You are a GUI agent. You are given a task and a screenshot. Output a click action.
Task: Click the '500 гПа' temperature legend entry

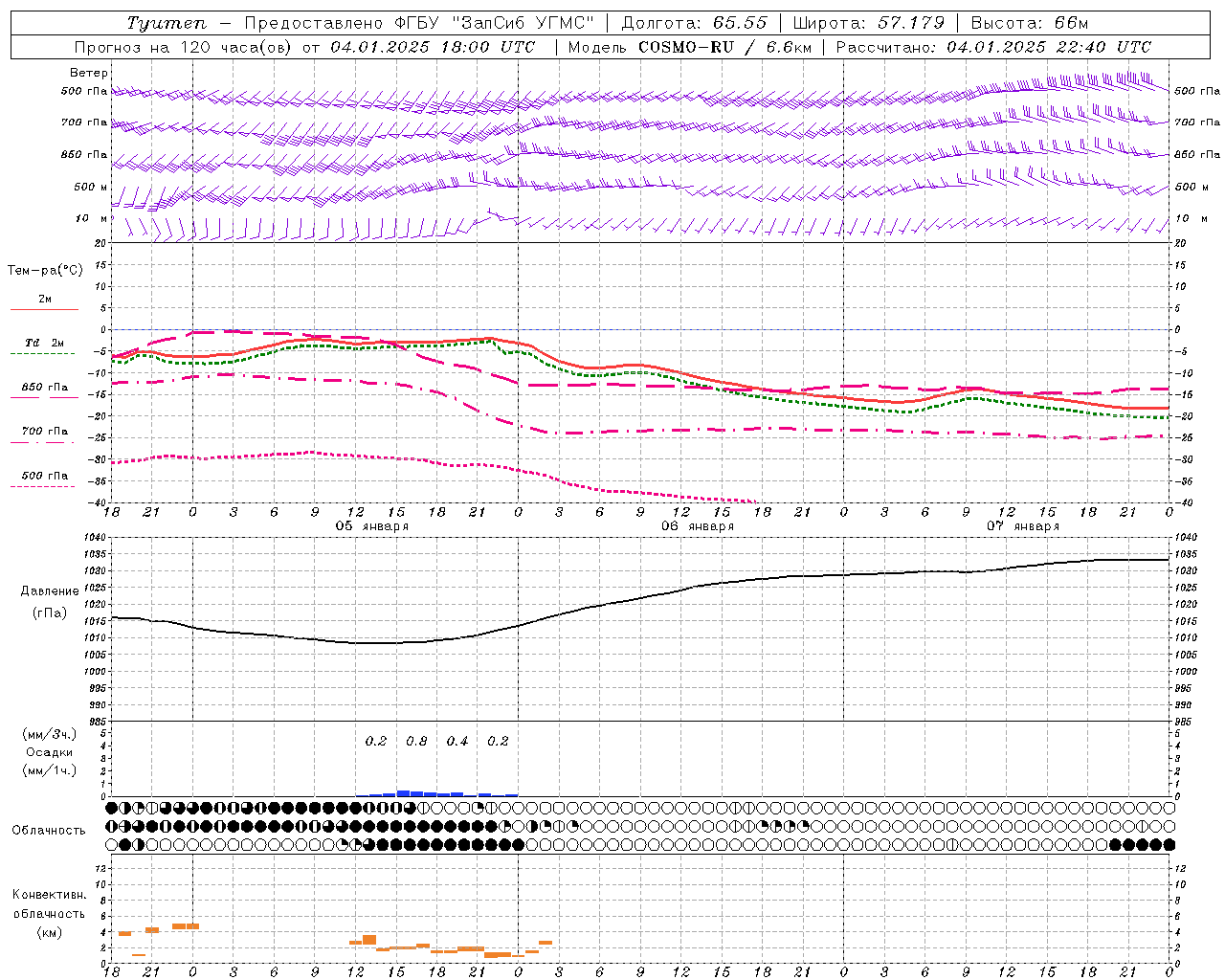pos(45,476)
